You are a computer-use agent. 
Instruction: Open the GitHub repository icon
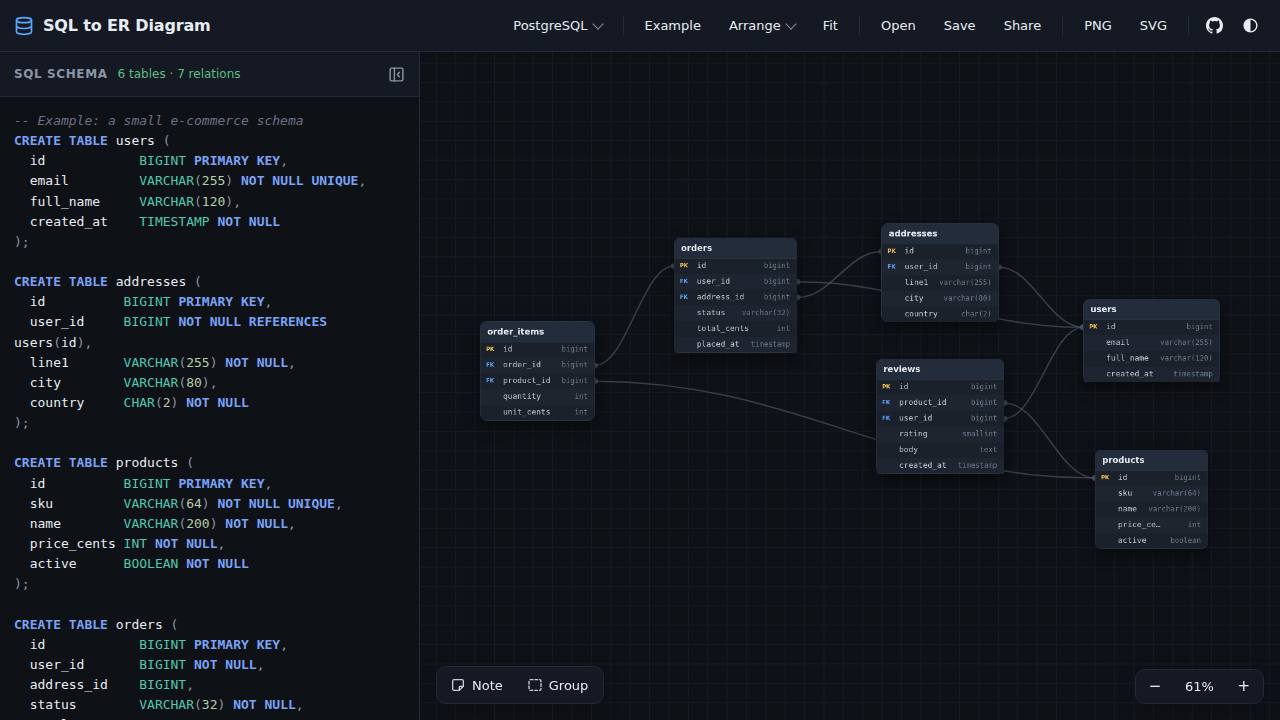1214,26
